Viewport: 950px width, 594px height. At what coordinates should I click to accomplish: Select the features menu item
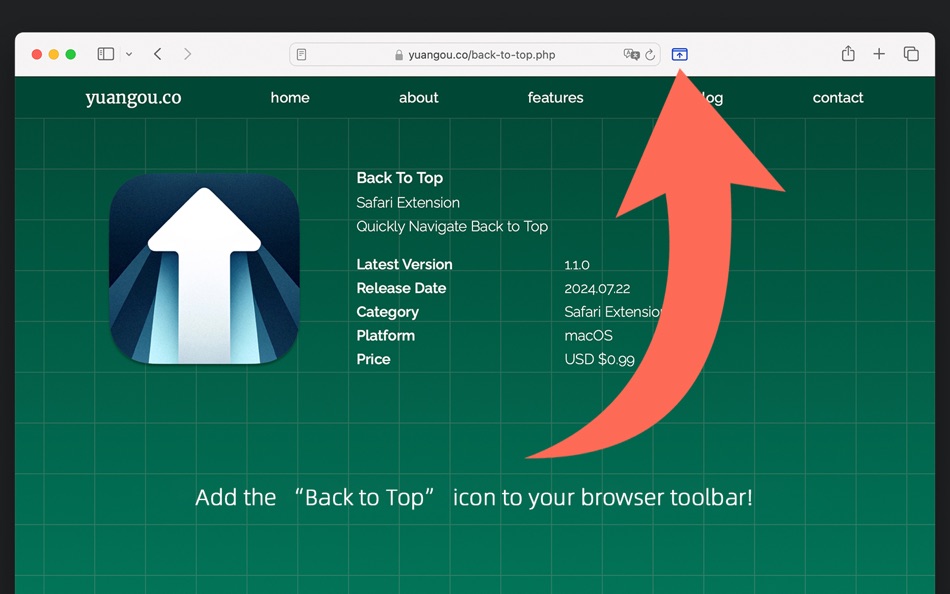(555, 97)
